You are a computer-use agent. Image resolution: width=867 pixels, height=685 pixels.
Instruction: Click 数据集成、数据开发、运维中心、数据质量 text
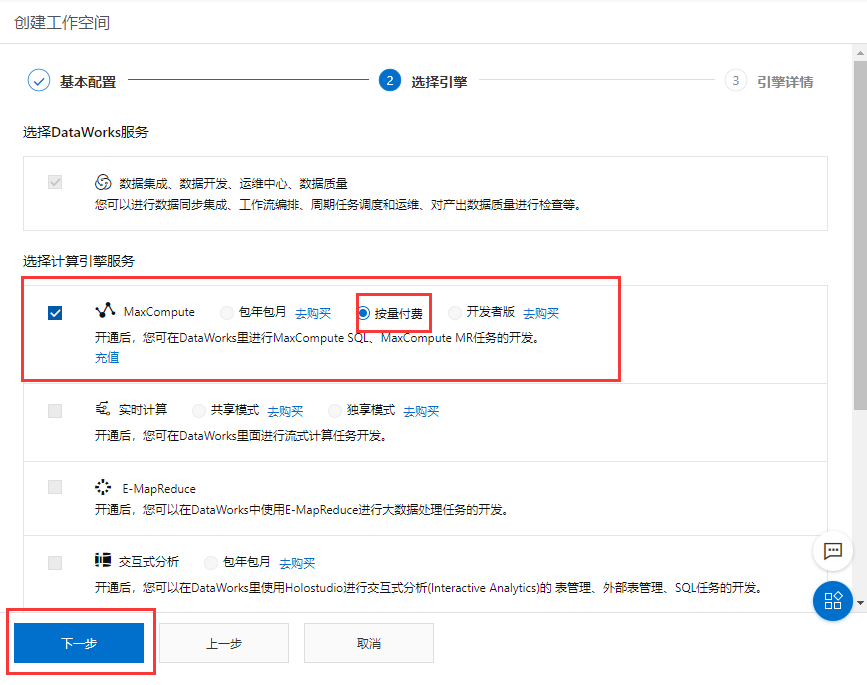click(233, 184)
